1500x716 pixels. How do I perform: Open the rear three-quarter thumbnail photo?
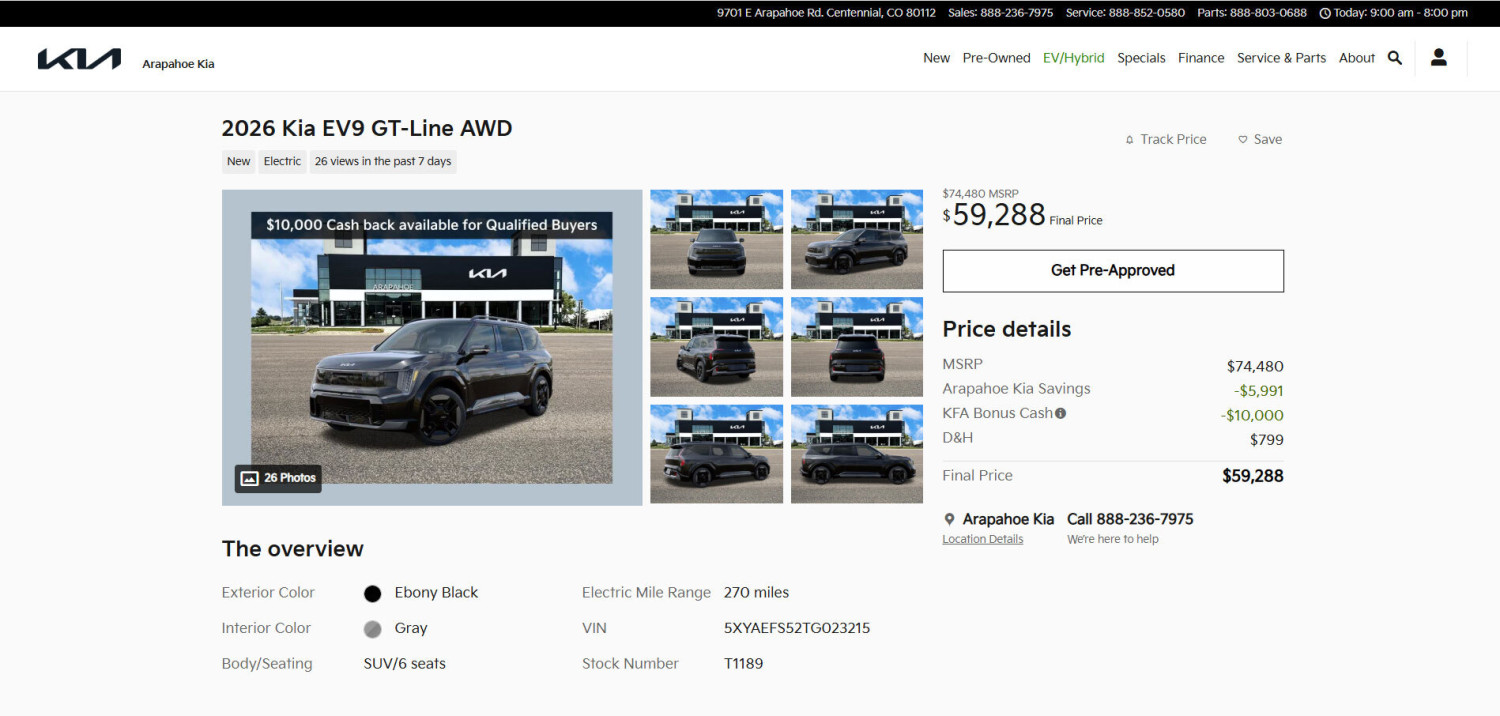coord(717,347)
